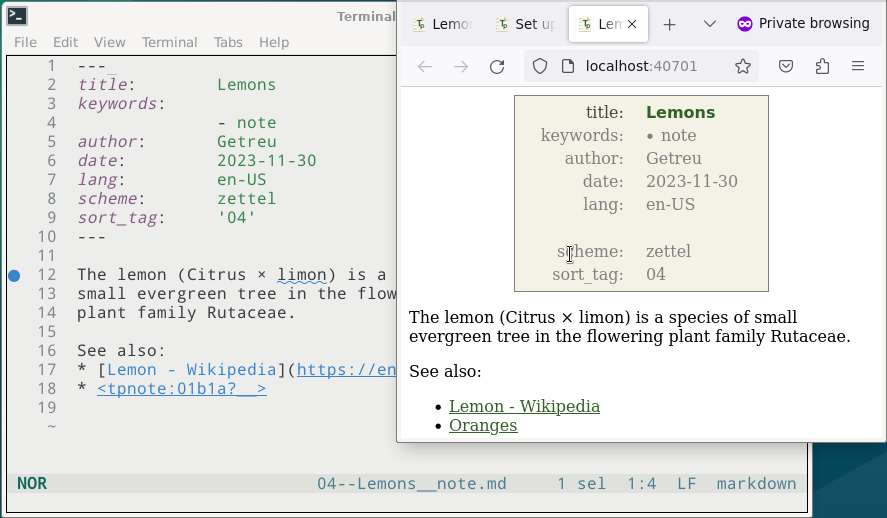
Task: Open the Firefox hamburger application menu
Action: point(858,67)
